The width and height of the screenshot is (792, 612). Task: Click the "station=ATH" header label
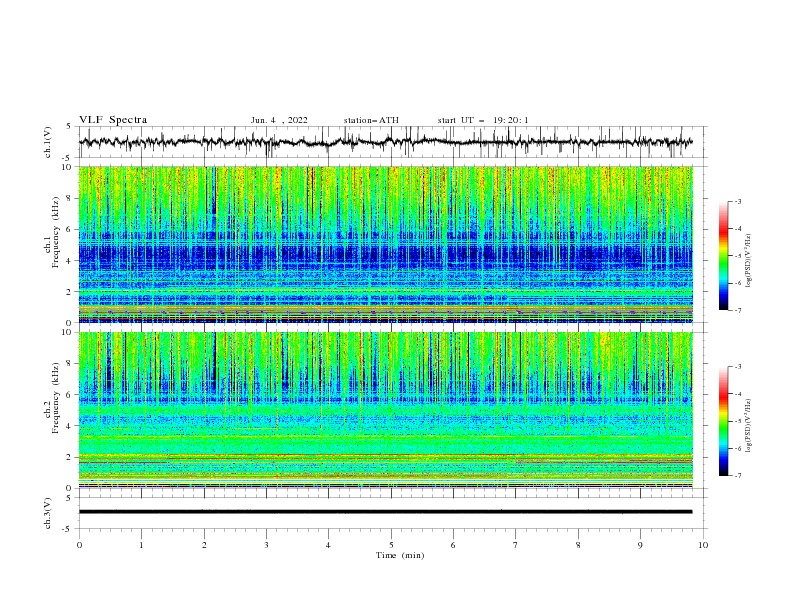(x=371, y=120)
